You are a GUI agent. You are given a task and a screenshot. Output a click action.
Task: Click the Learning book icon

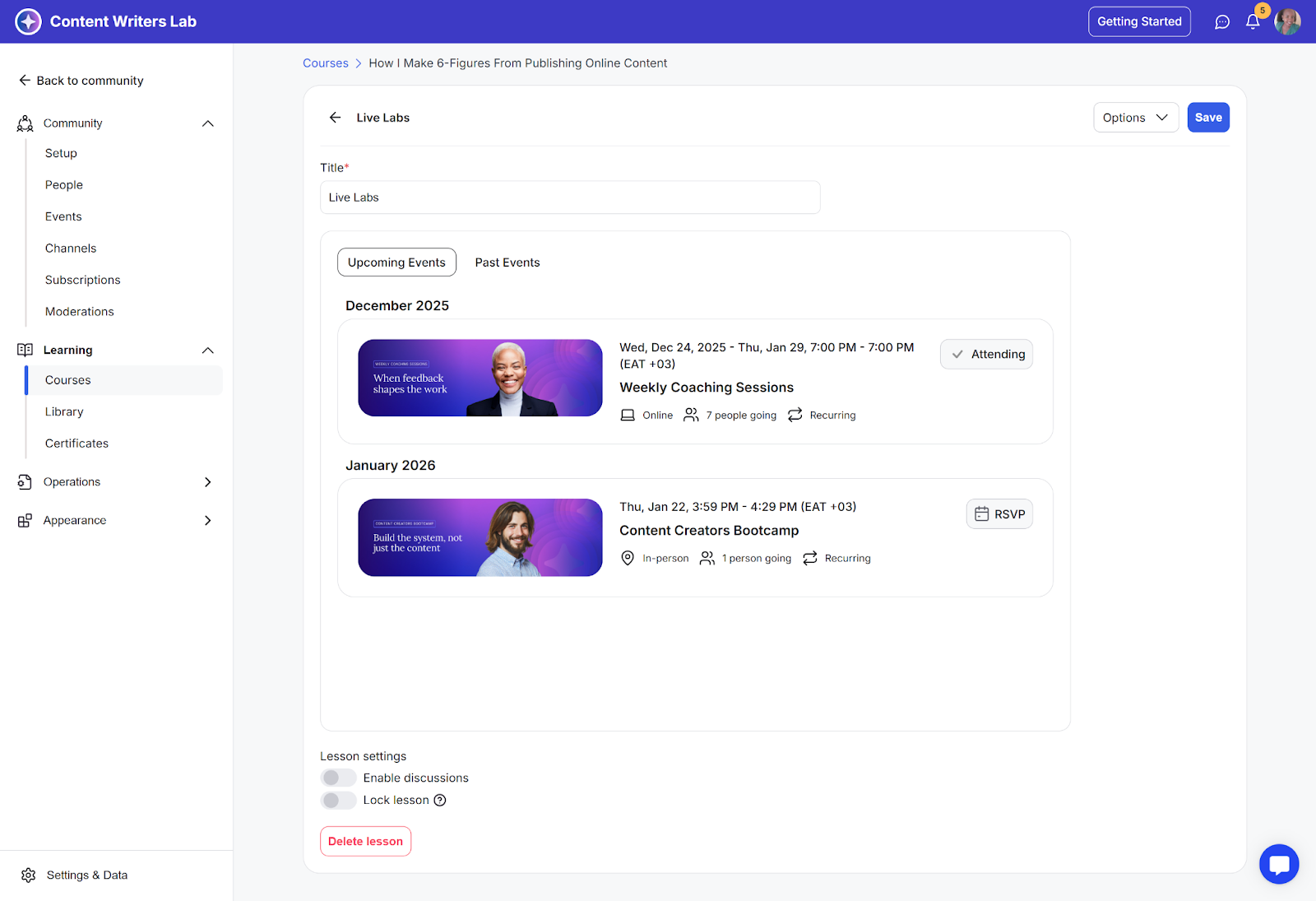25,350
